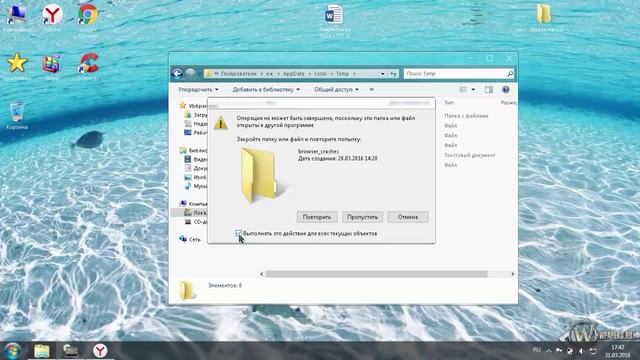Screen dimensions: 640x360
Task: Open the yellow star desktop shortcut
Action: 17,65
